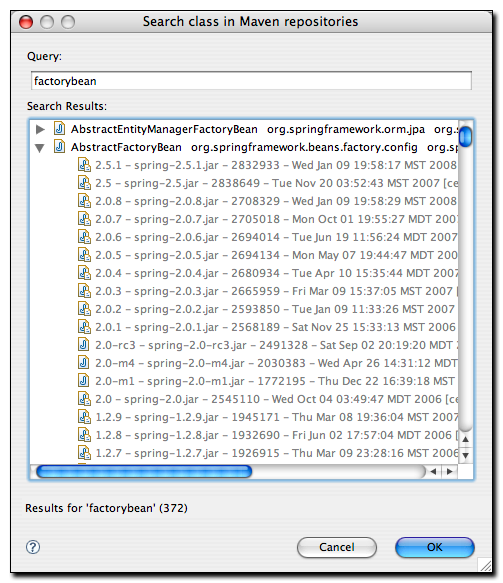This screenshot has height=583, width=503.
Task: Click the jar icon for spring-2.5.1.jar
Action: [x=84, y=165]
